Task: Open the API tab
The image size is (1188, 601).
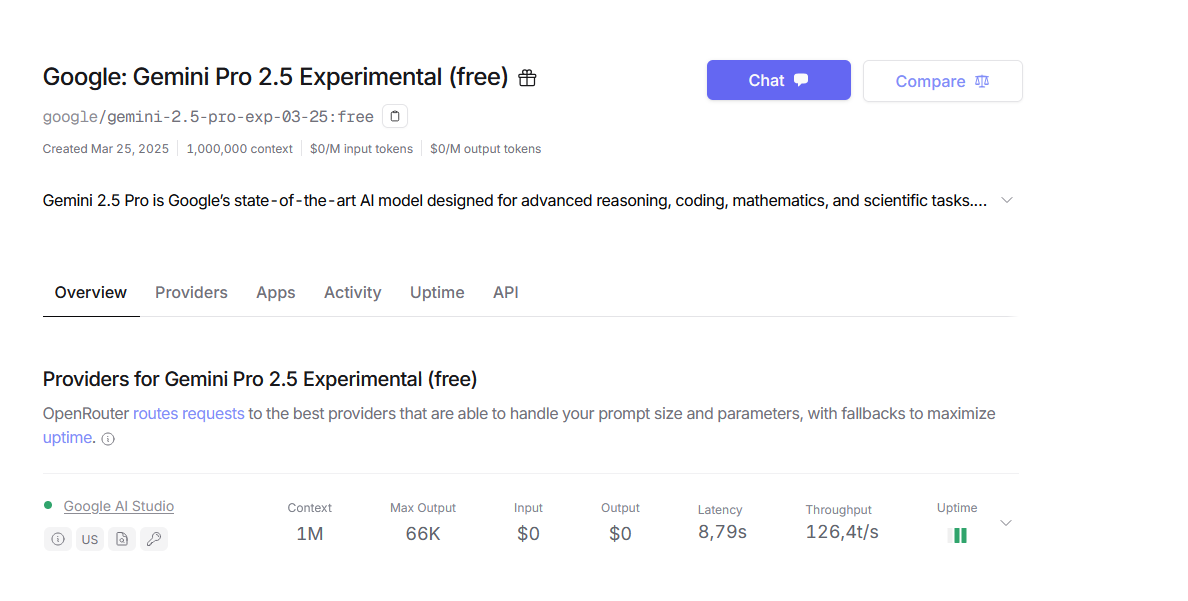Action: [506, 293]
